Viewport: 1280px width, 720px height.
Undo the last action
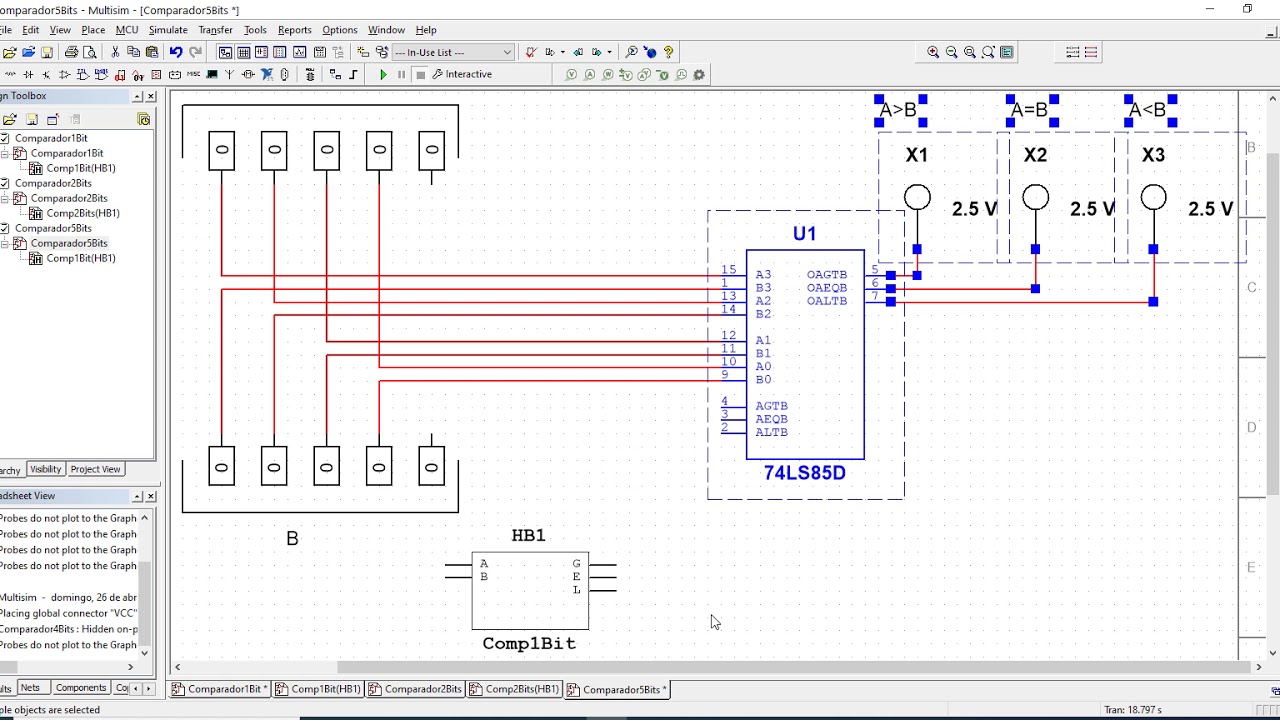pyautogui.click(x=176, y=52)
